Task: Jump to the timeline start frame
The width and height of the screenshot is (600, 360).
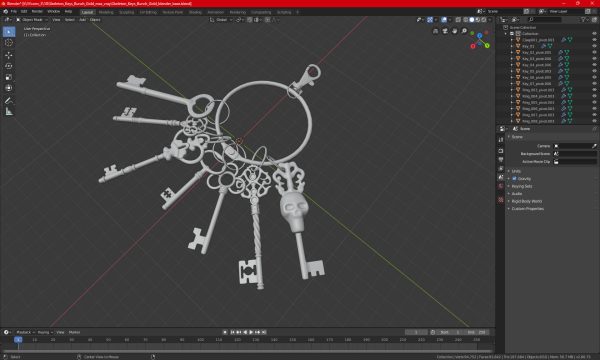Action: [x=232, y=332]
